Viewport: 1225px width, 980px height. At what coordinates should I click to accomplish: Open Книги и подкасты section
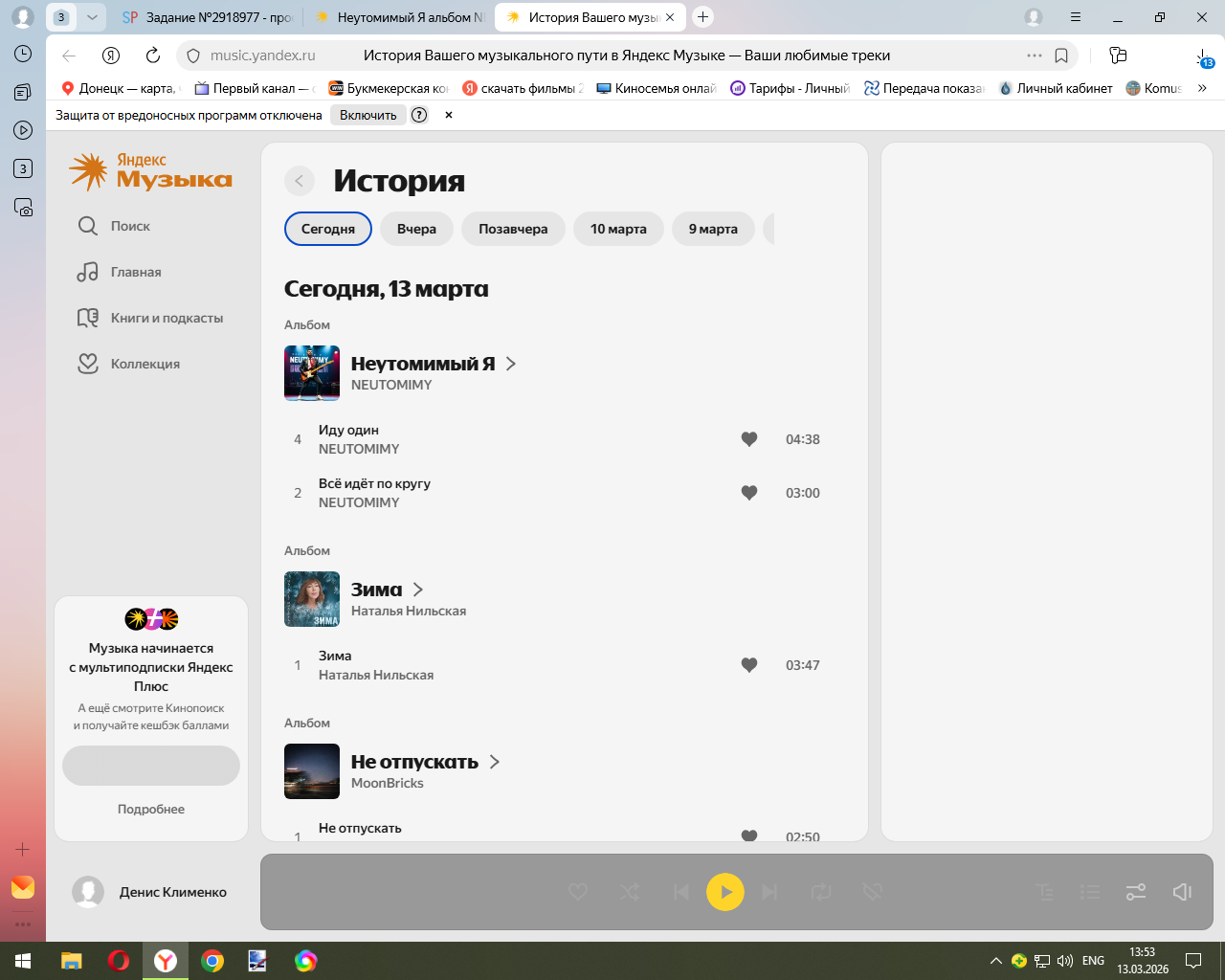tap(150, 318)
